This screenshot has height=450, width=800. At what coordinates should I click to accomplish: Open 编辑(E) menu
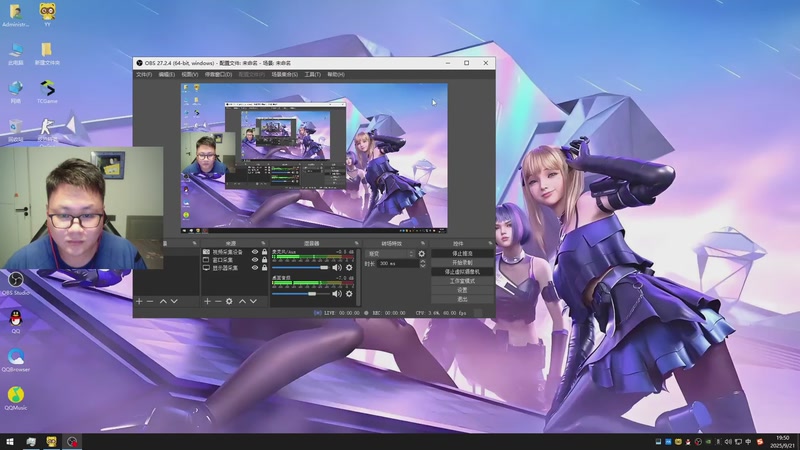coord(166,74)
